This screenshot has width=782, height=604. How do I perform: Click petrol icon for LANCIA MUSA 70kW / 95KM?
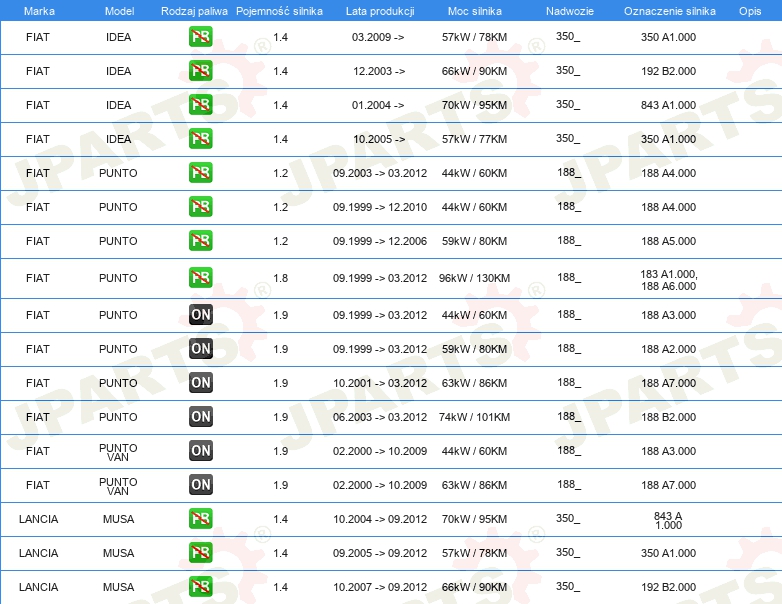[x=200, y=518]
